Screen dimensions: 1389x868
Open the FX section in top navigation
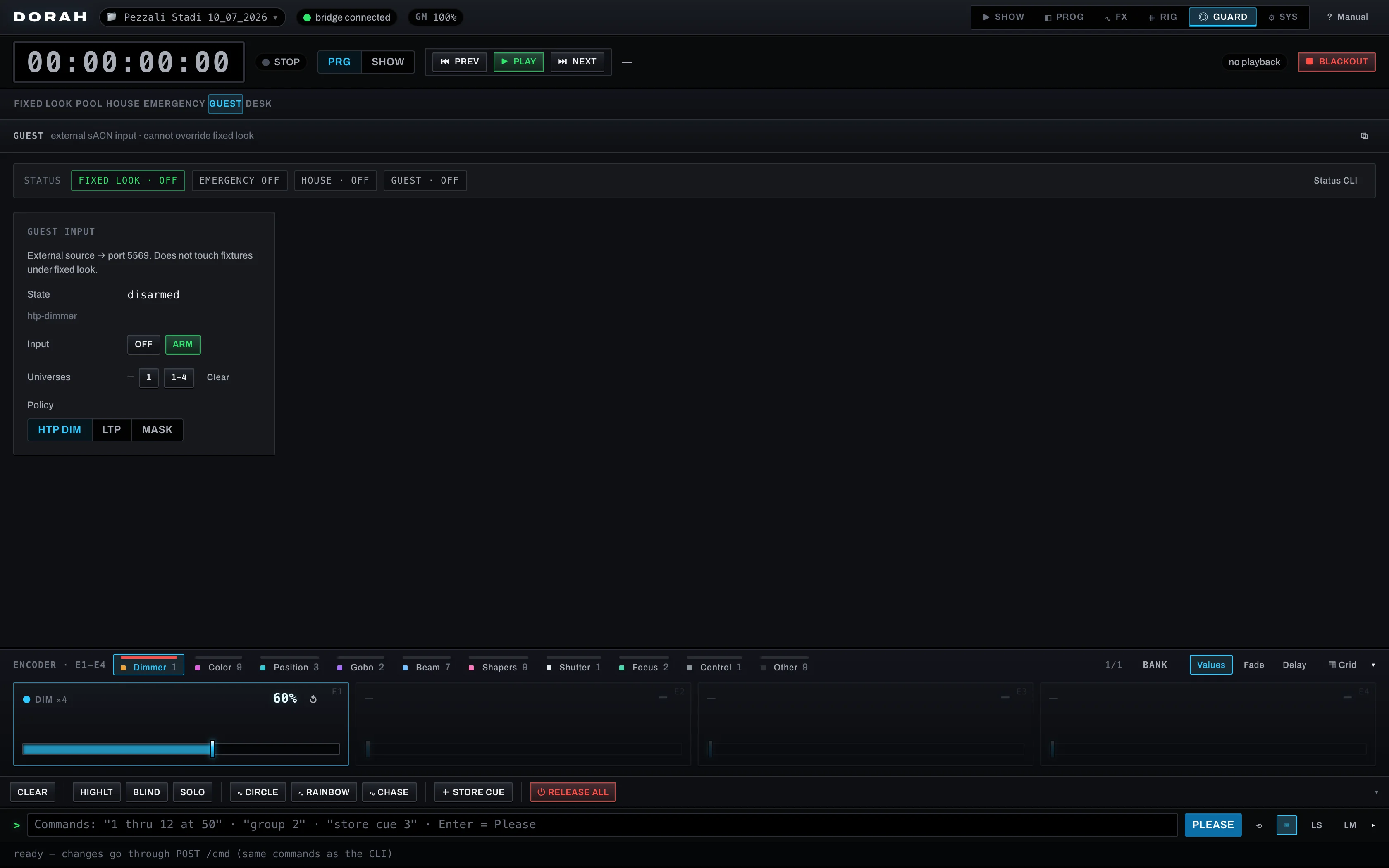pyautogui.click(x=1116, y=17)
